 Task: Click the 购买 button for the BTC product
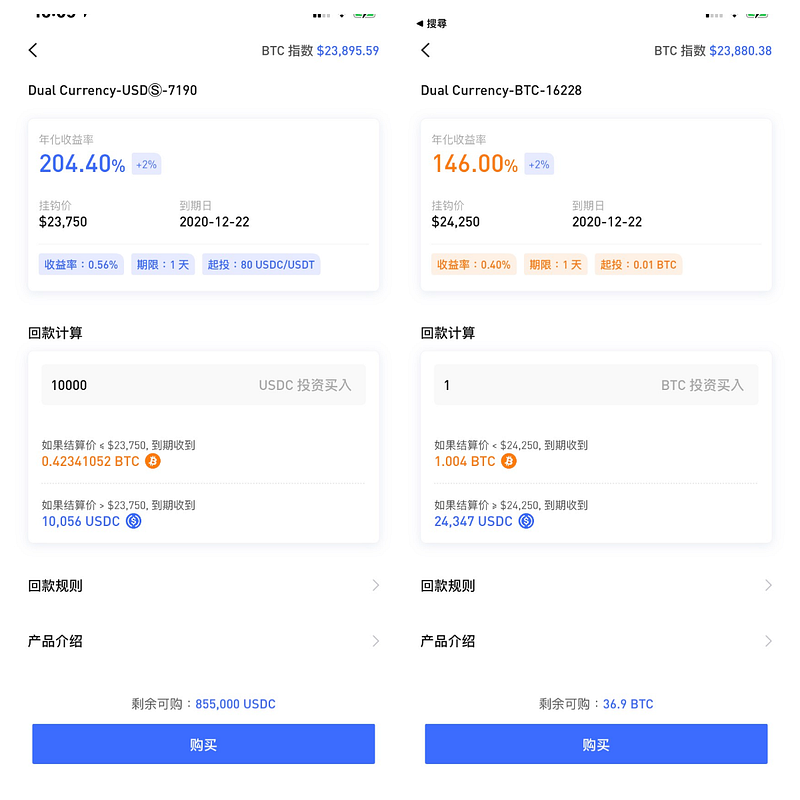point(596,744)
